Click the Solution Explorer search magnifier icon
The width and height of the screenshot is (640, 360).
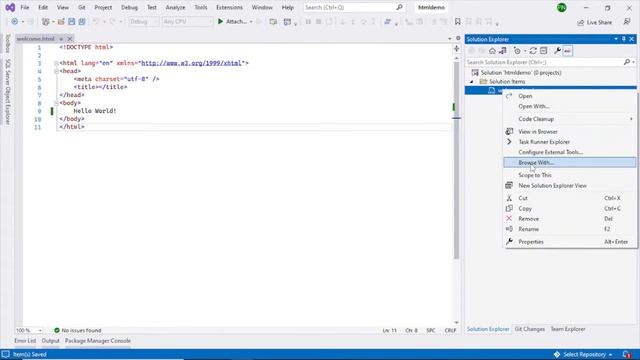coord(627,62)
